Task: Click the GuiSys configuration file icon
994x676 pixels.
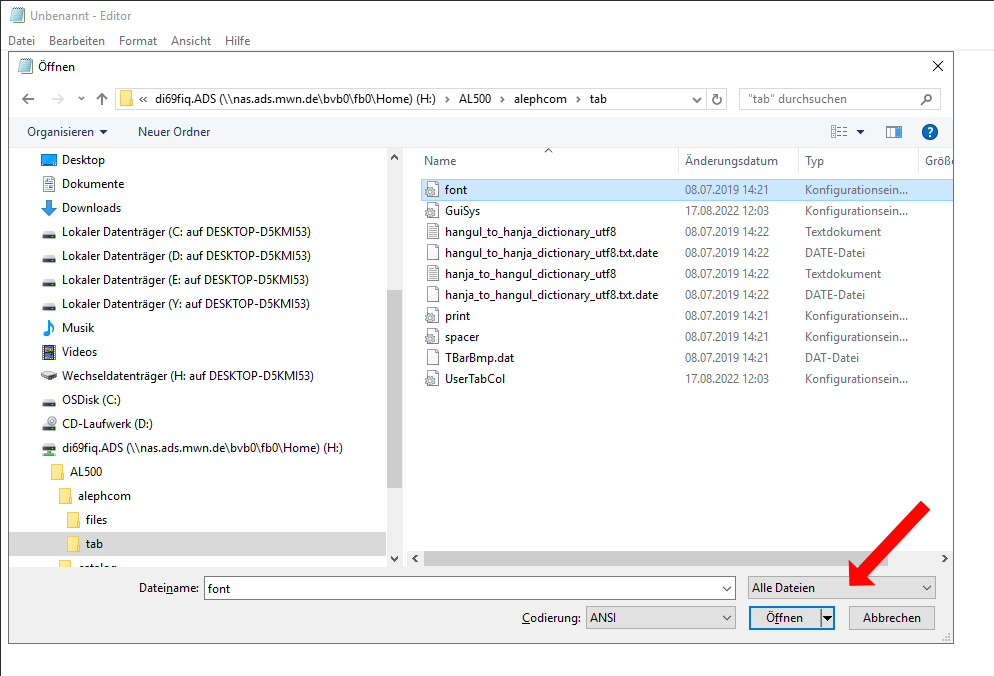Action: point(431,211)
